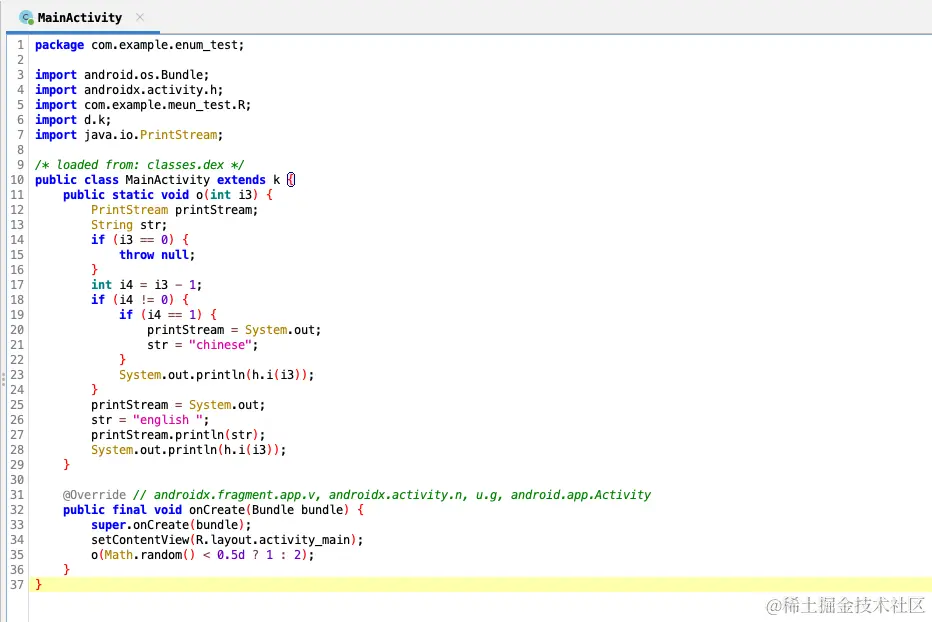Click the 'if (i4 != 0)' condition
This screenshot has height=622, width=932.
[x=133, y=300]
